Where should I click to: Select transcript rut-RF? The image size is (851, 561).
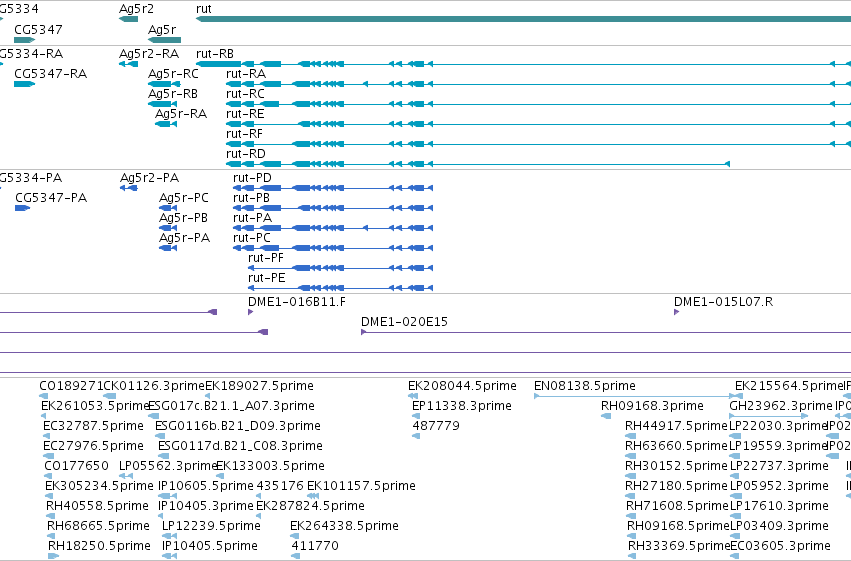pyautogui.click(x=244, y=134)
